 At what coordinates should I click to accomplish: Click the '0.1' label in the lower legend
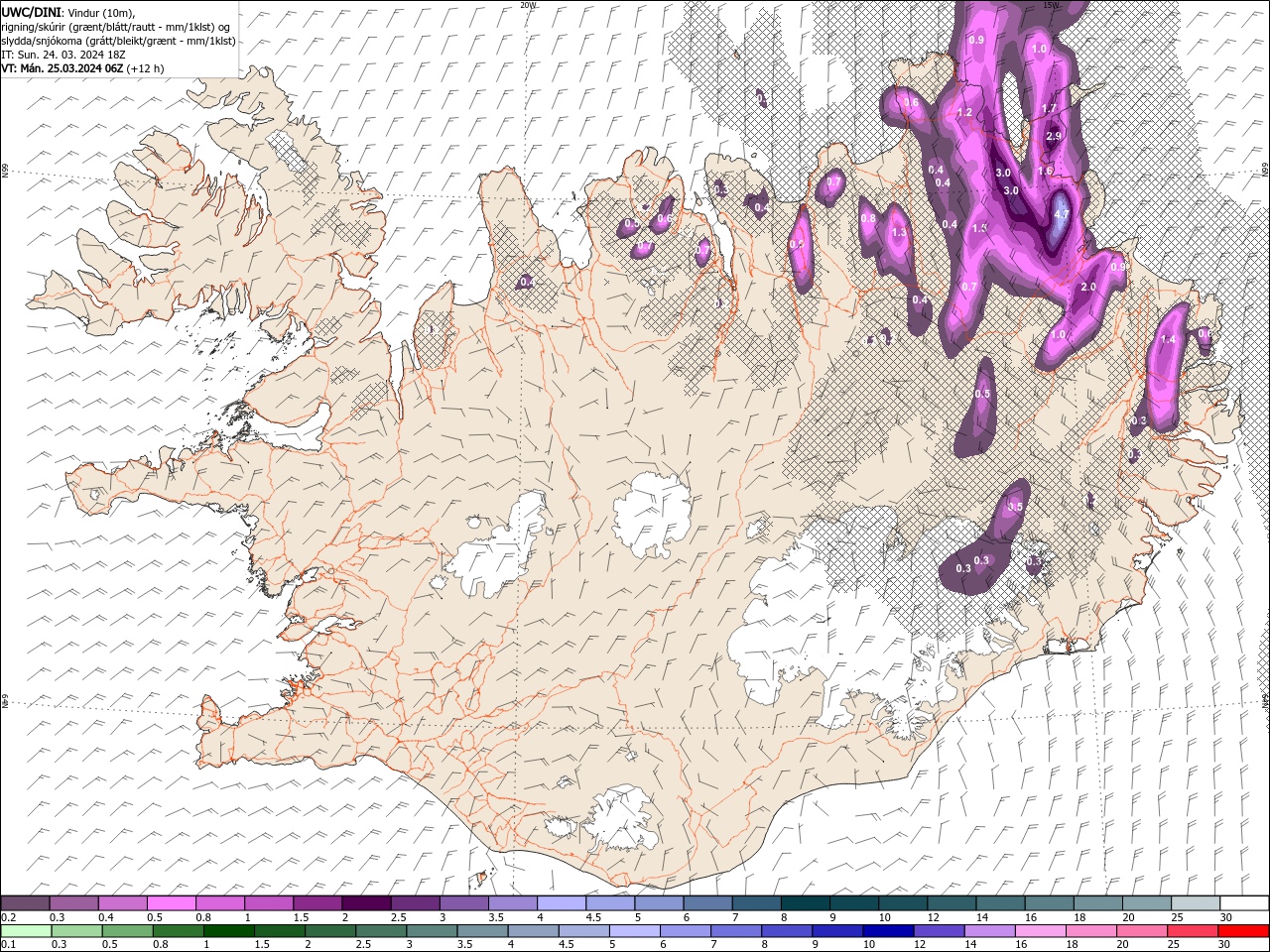pos(8,944)
